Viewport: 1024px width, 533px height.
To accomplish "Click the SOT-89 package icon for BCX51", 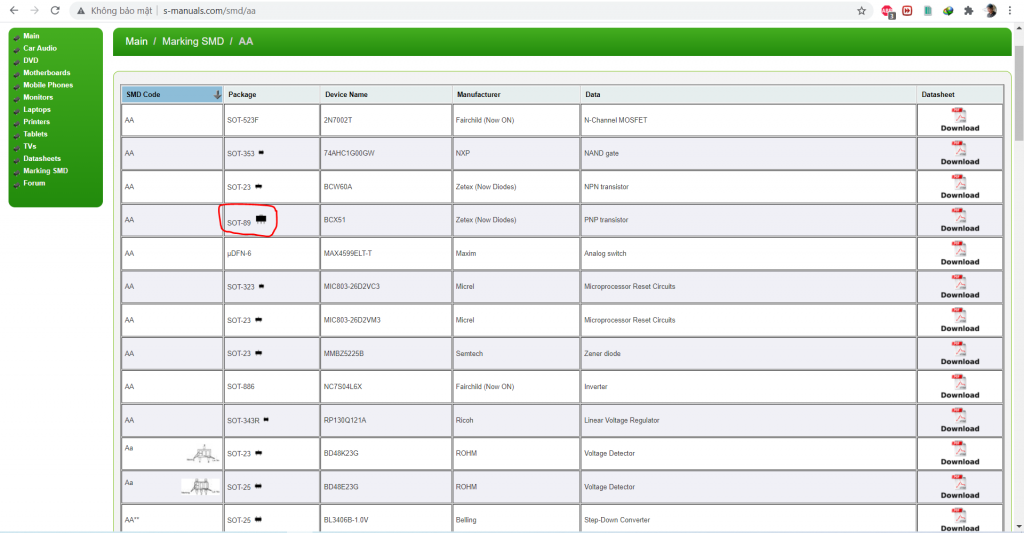I will [261, 219].
